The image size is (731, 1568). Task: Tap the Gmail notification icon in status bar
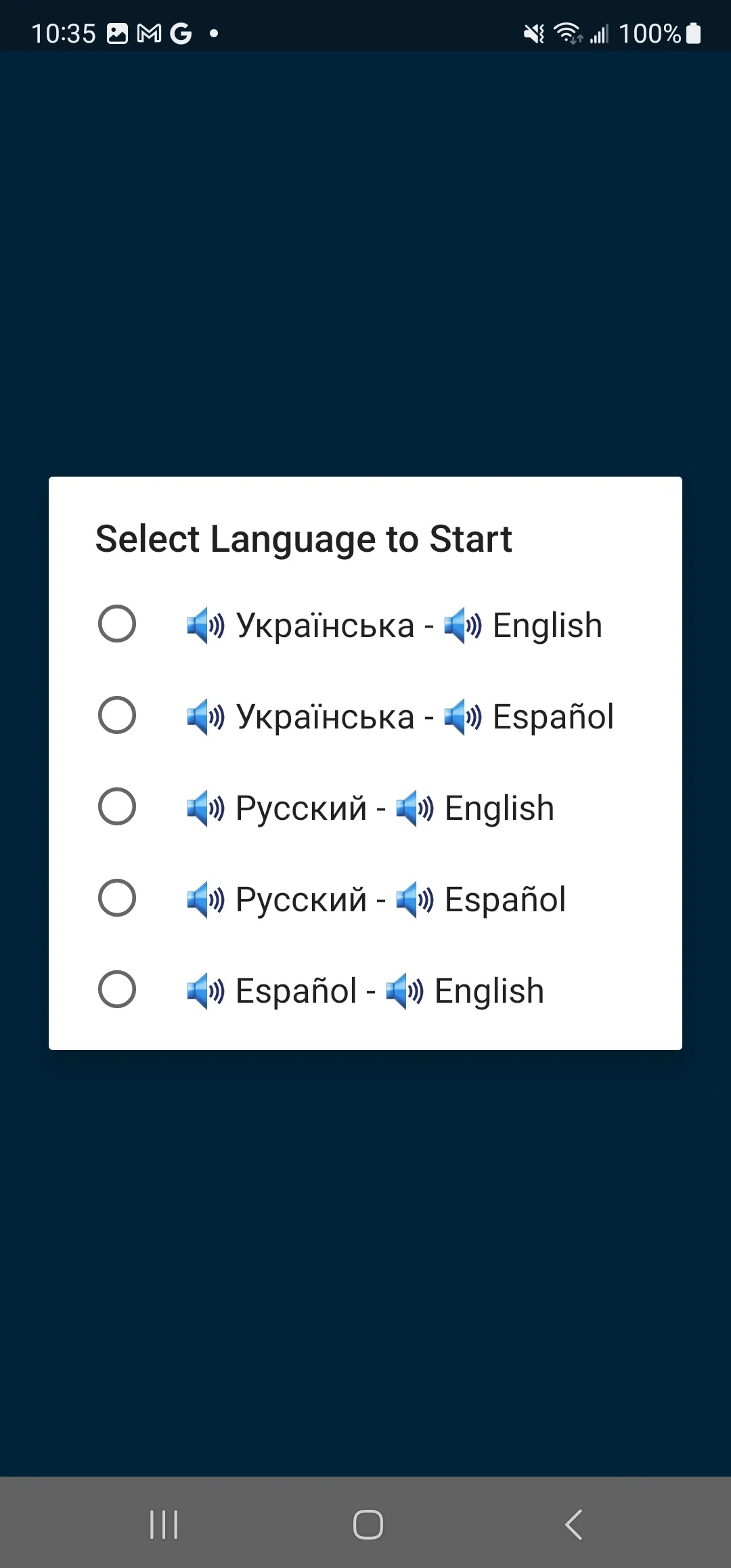click(x=149, y=33)
